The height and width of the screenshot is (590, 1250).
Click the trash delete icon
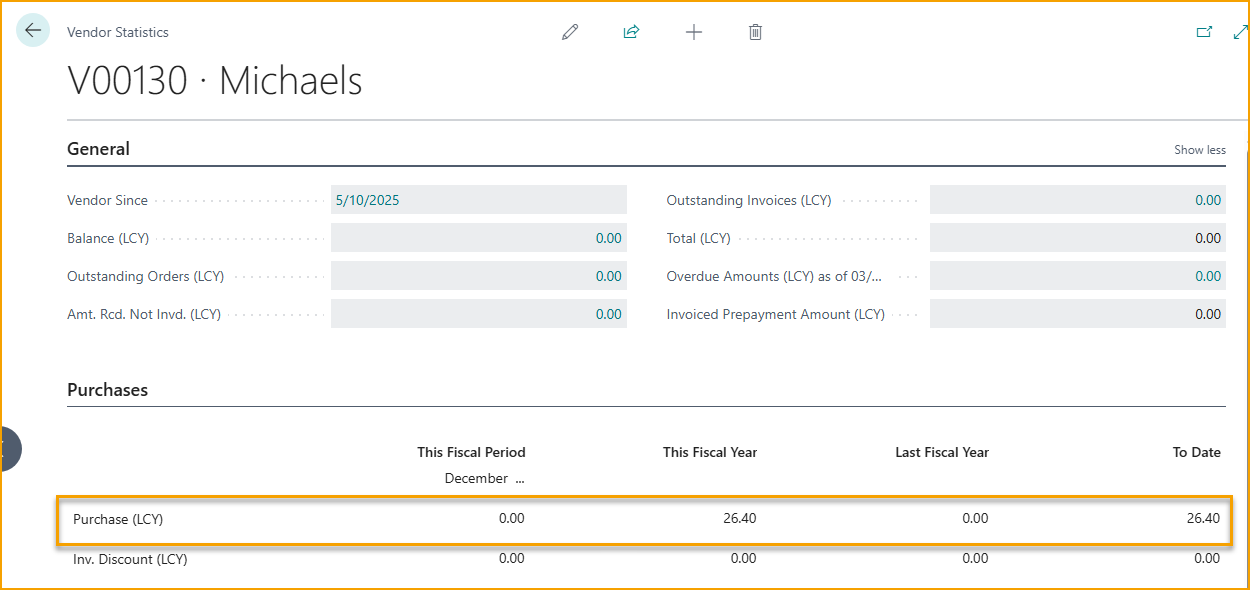[x=755, y=32]
